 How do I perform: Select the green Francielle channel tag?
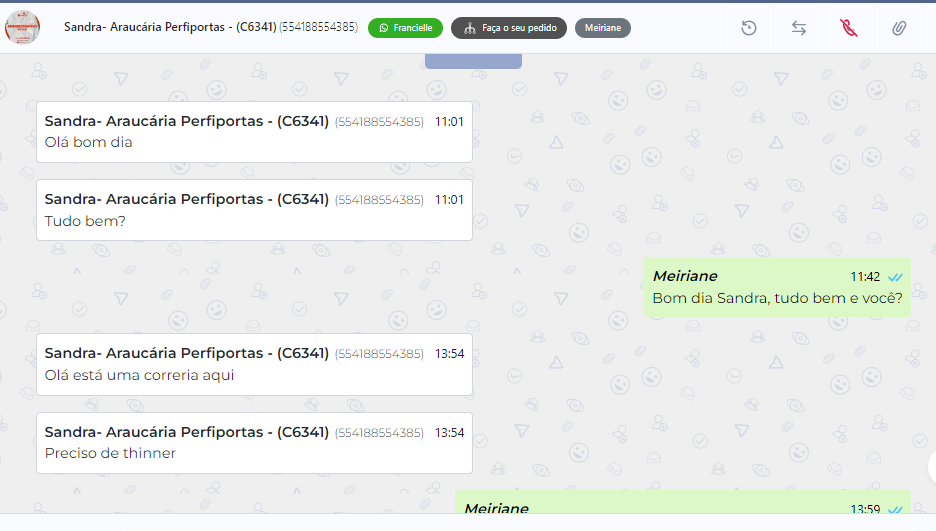pyautogui.click(x=405, y=28)
